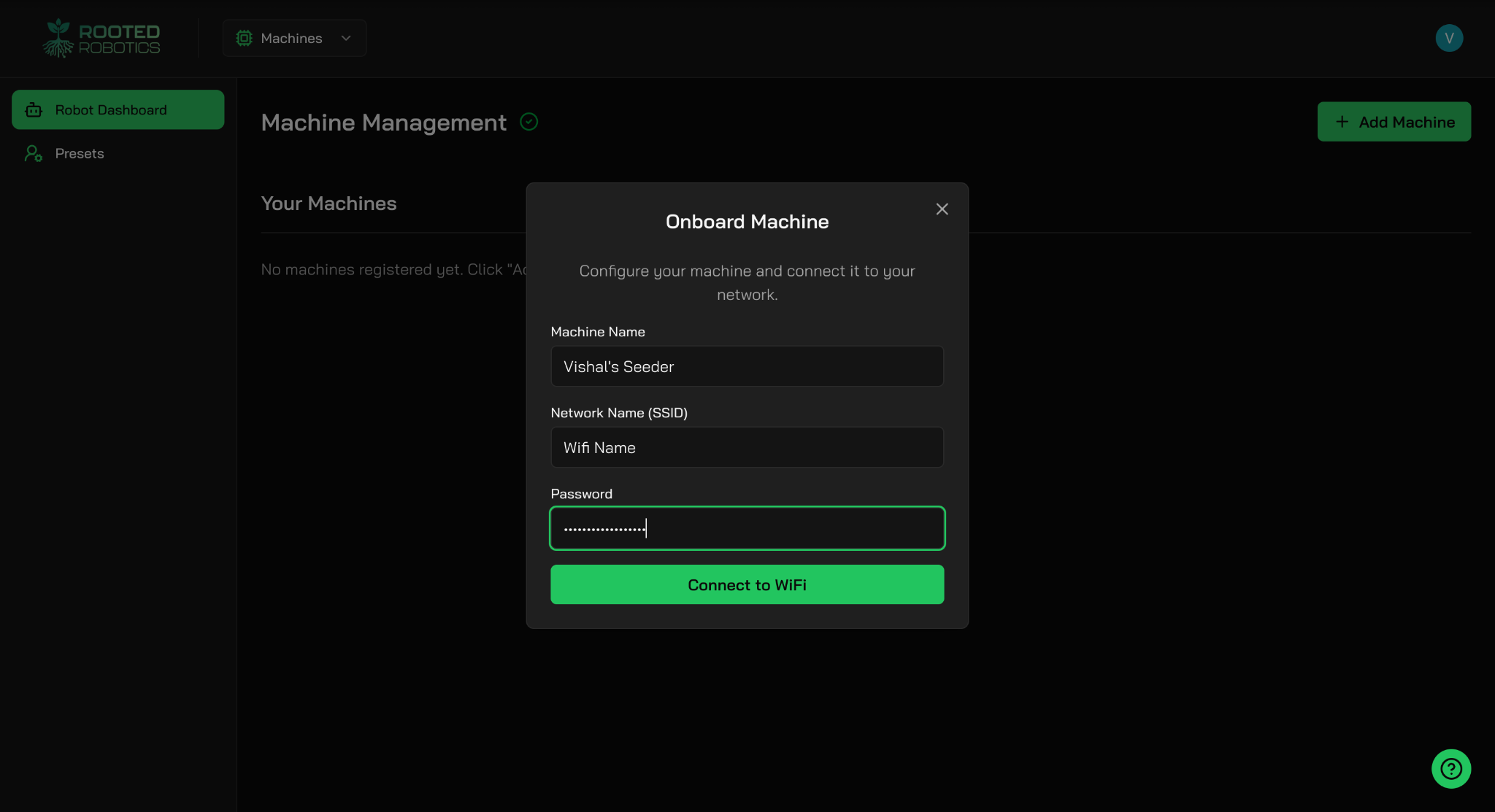Screen dimensions: 1495x812
Task: Click the user-gear icon beside Presets
Action: click(34, 153)
